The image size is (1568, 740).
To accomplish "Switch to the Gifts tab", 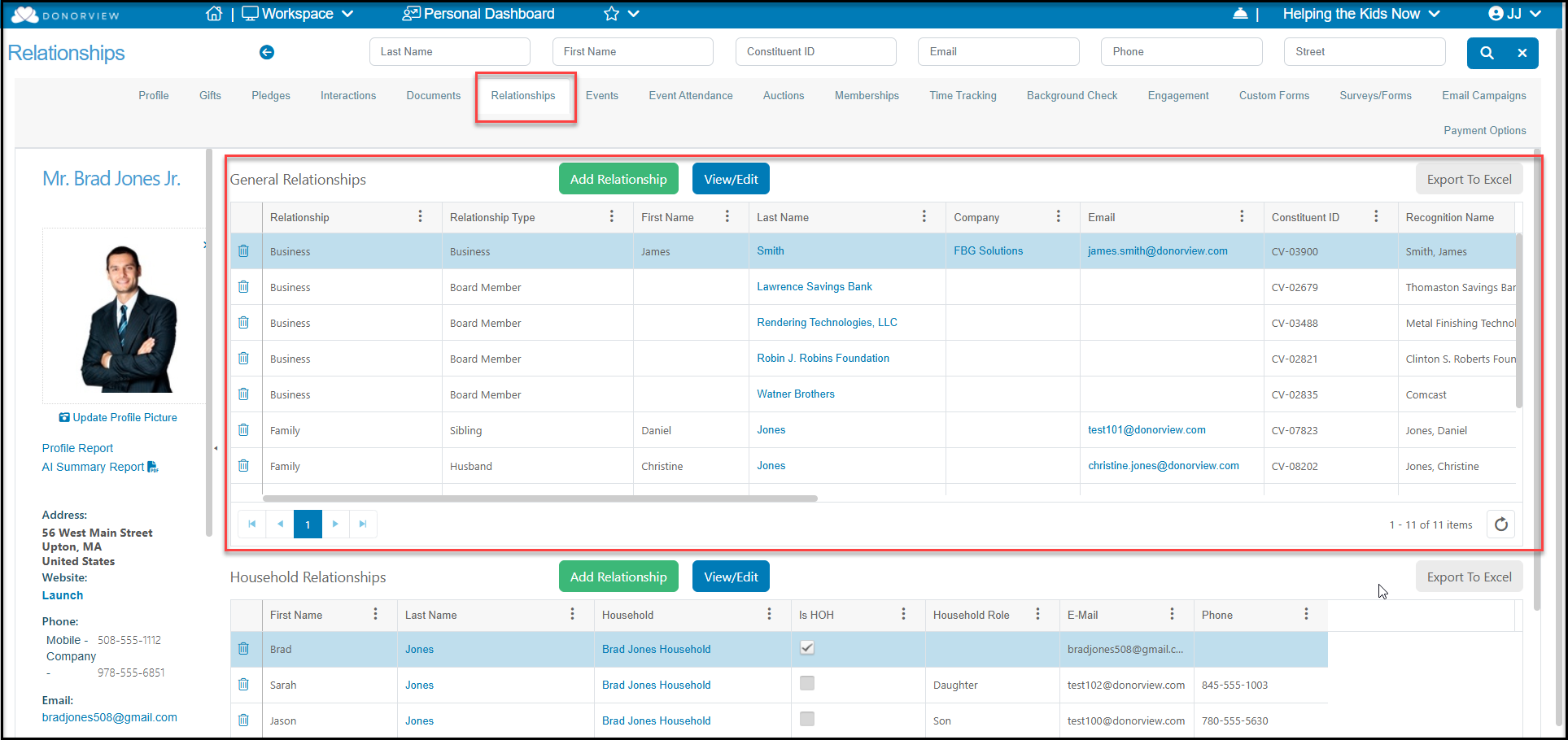I will click(210, 95).
